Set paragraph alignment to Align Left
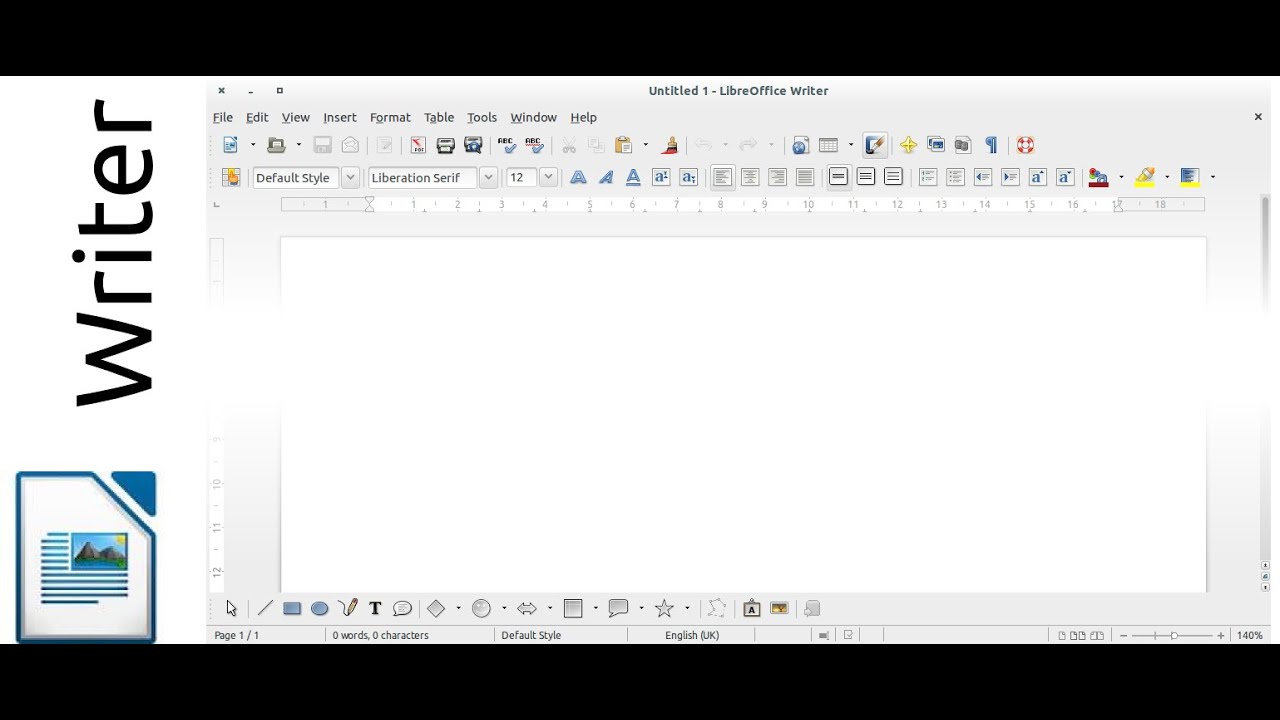 click(722, 177)
